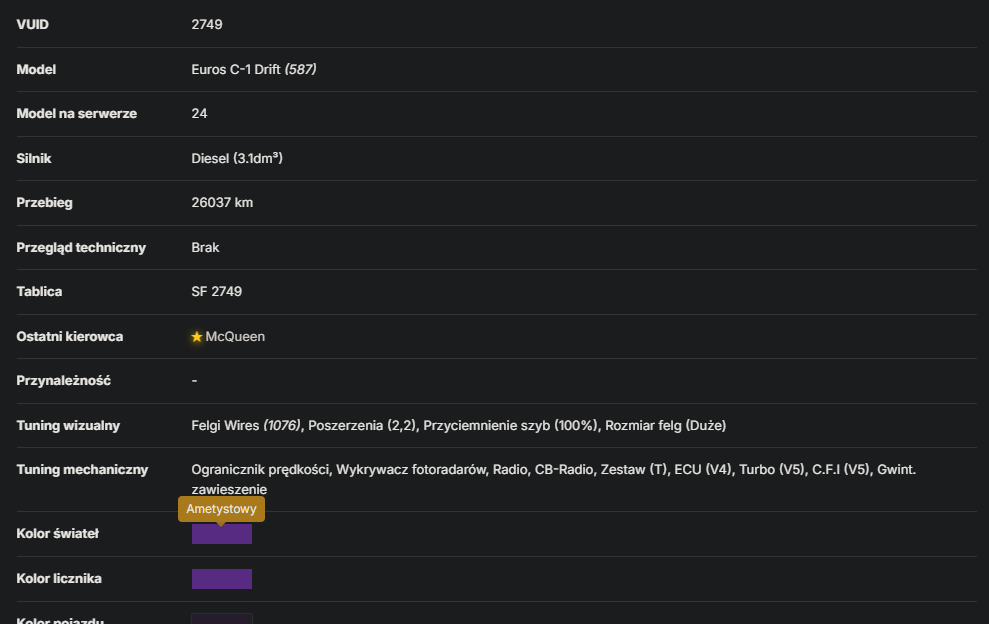Screen dimensions: 989x624
Task: Click the Kolor pojazdu label
Action: pos(60,620)
